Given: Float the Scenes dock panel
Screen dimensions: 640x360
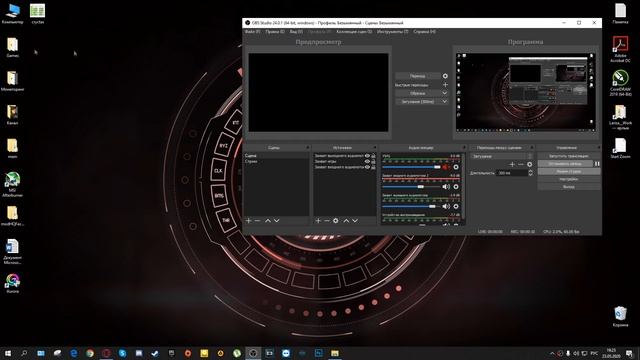Looking at the screenshot, I should [308, 148].
